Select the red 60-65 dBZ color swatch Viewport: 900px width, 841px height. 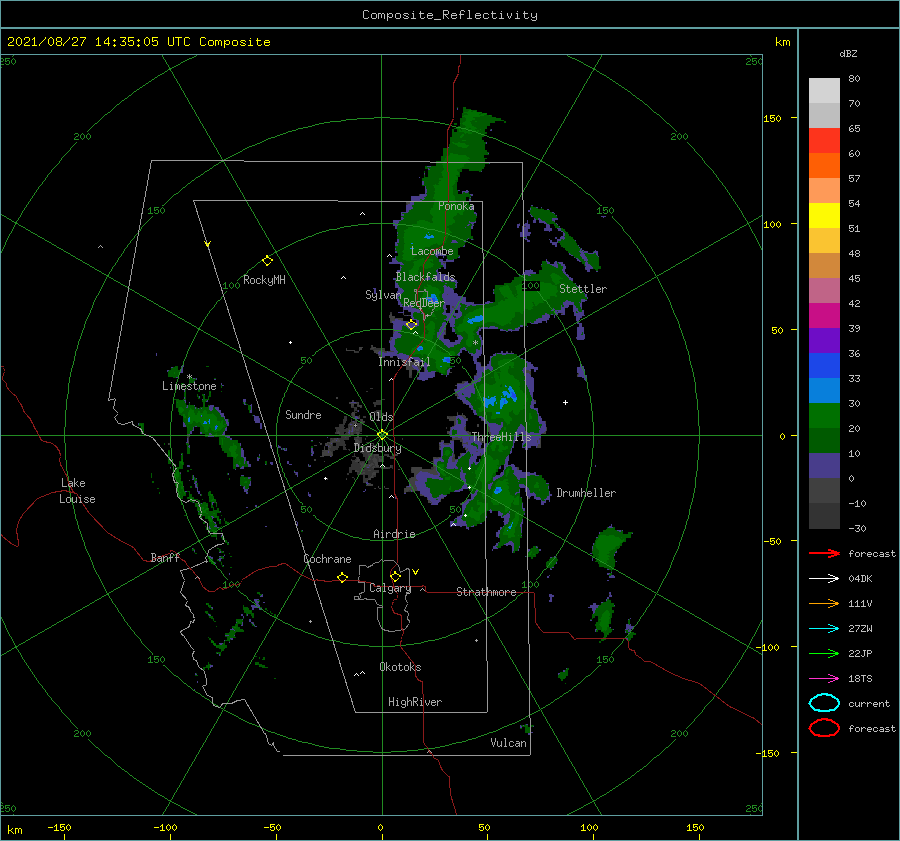click(824, 141)
